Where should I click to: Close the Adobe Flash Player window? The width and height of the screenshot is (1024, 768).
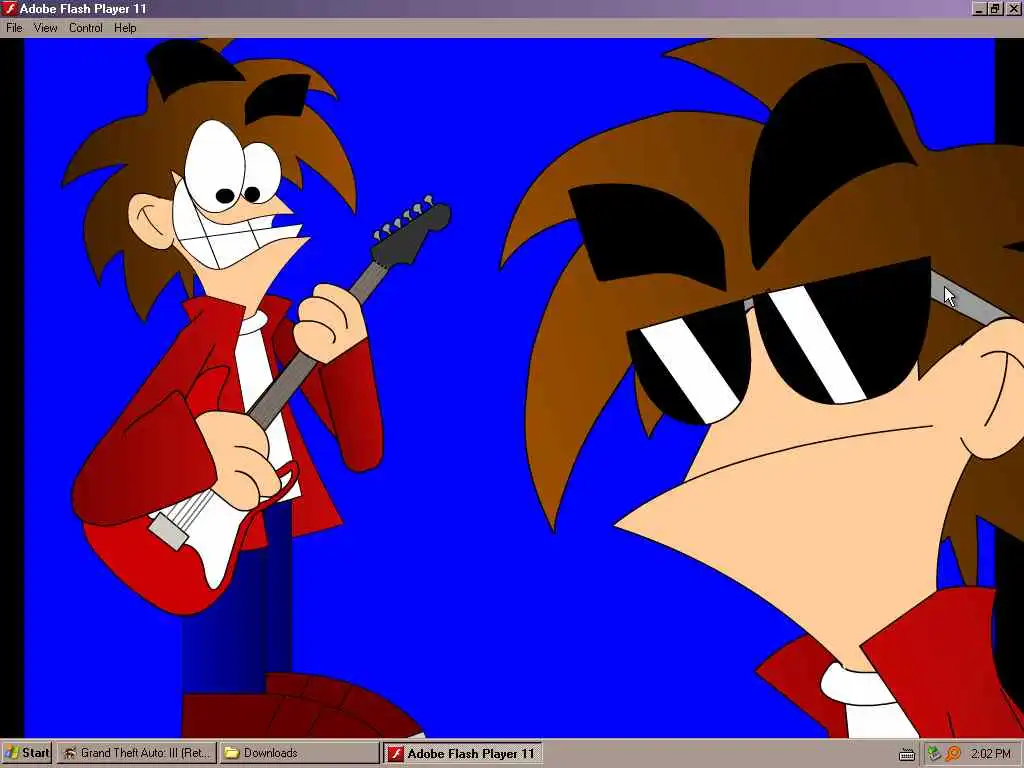click(1013, 9)
